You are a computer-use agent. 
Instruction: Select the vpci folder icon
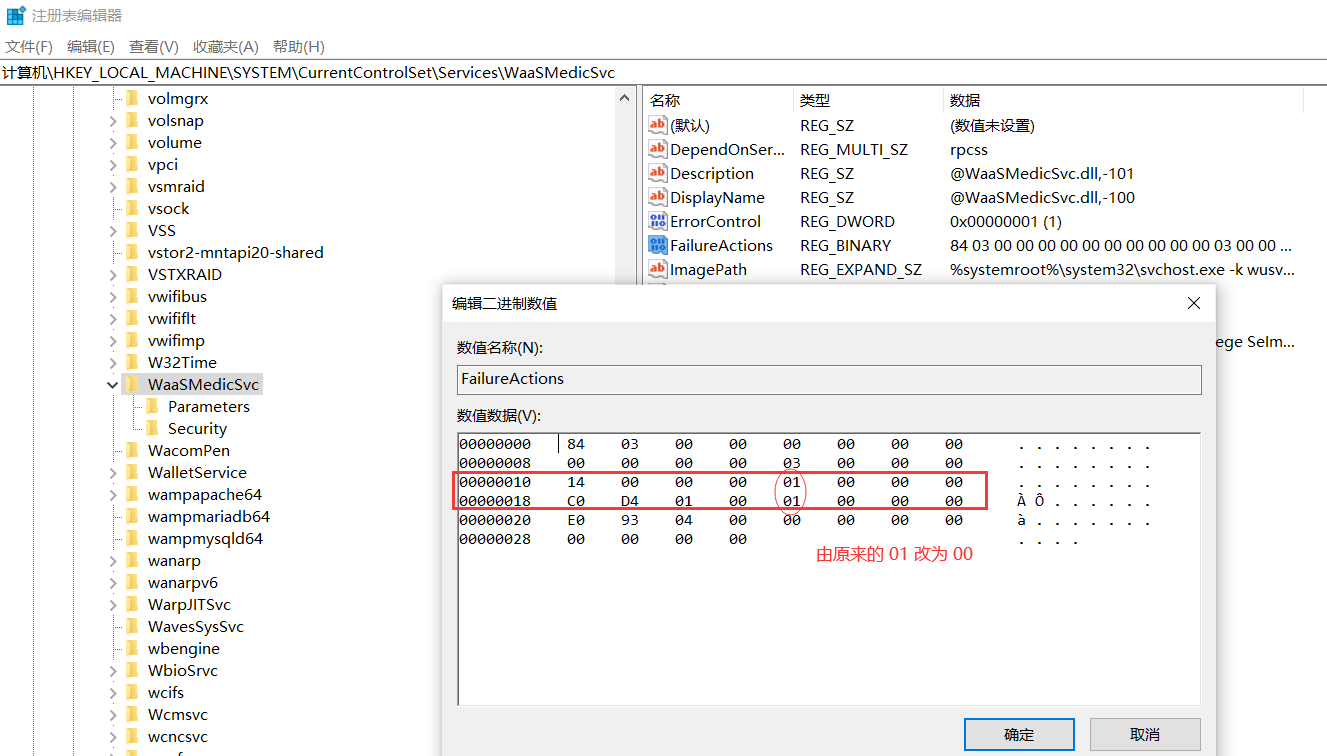132,165
